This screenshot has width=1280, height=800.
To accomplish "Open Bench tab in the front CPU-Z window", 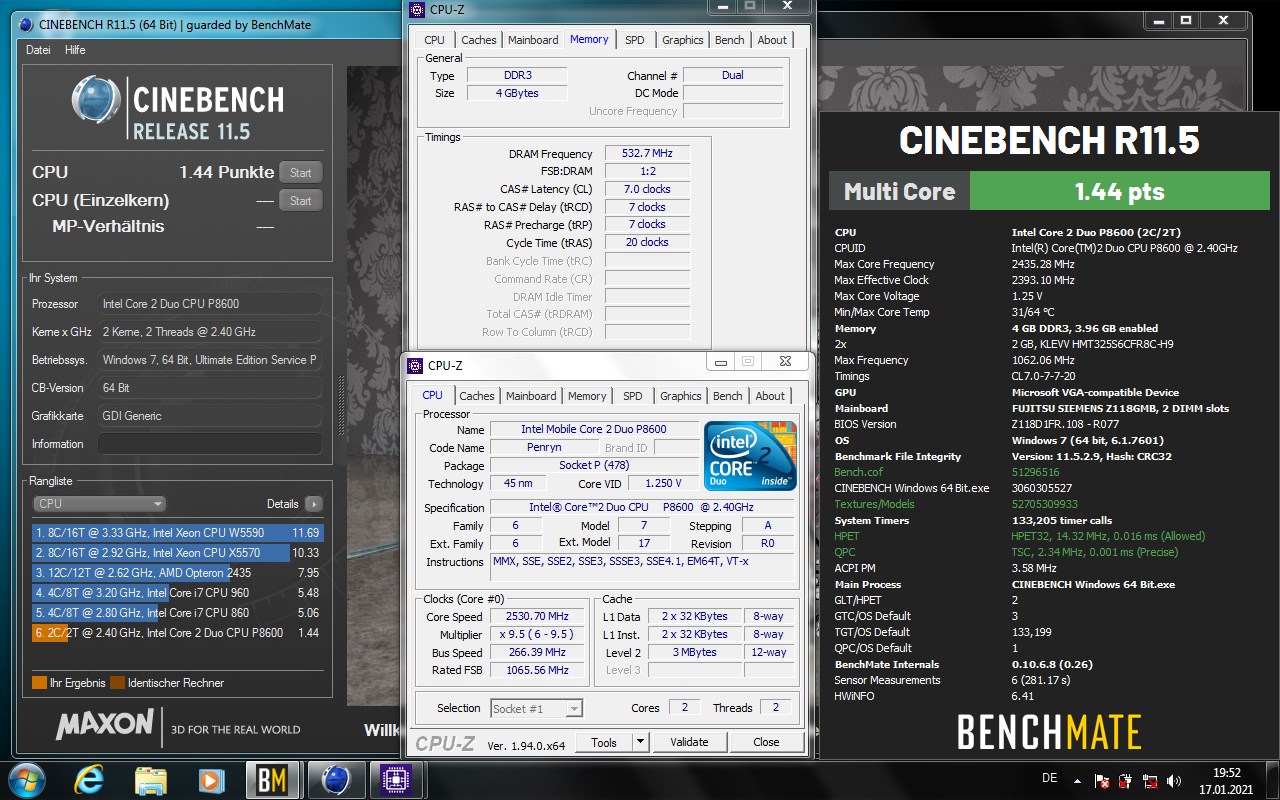I will pyautogui.click(x=727, y=396).
